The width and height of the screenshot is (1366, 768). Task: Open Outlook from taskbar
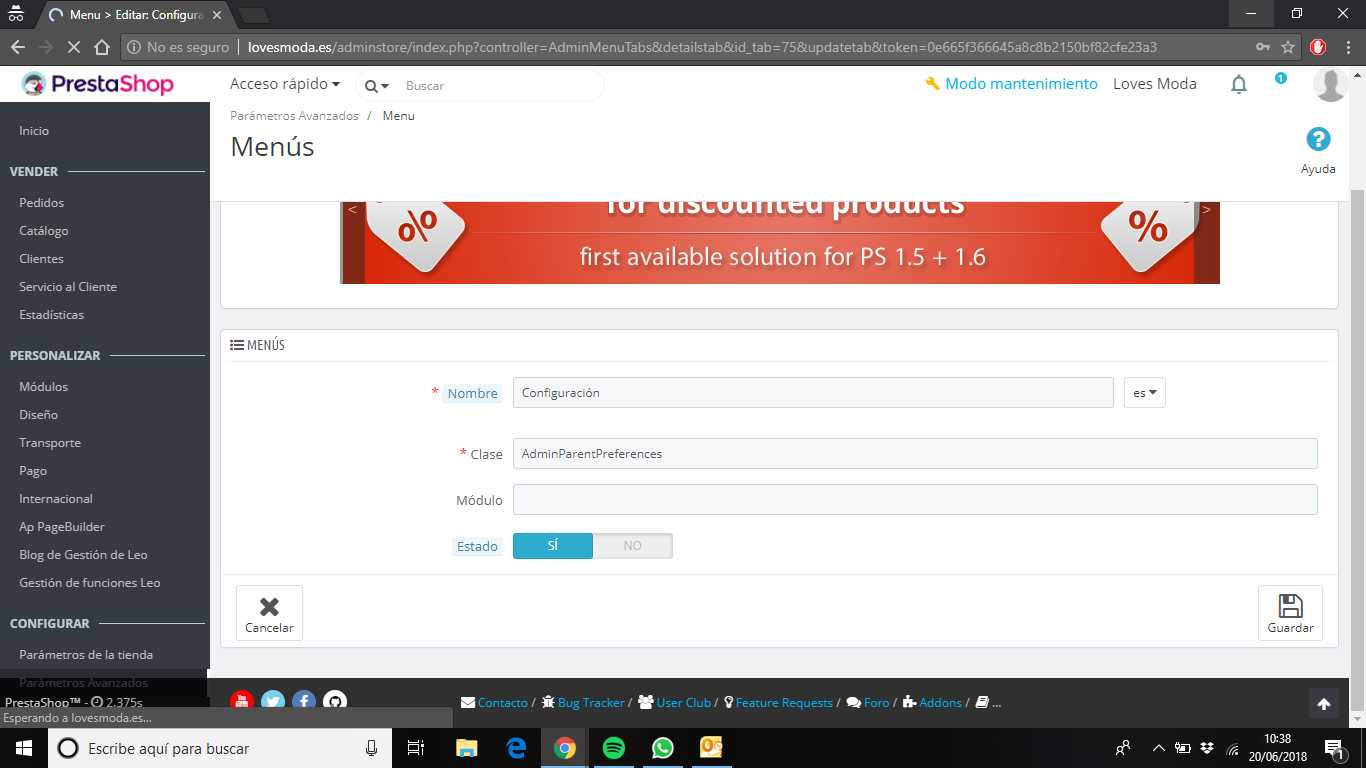pos(711,748)
